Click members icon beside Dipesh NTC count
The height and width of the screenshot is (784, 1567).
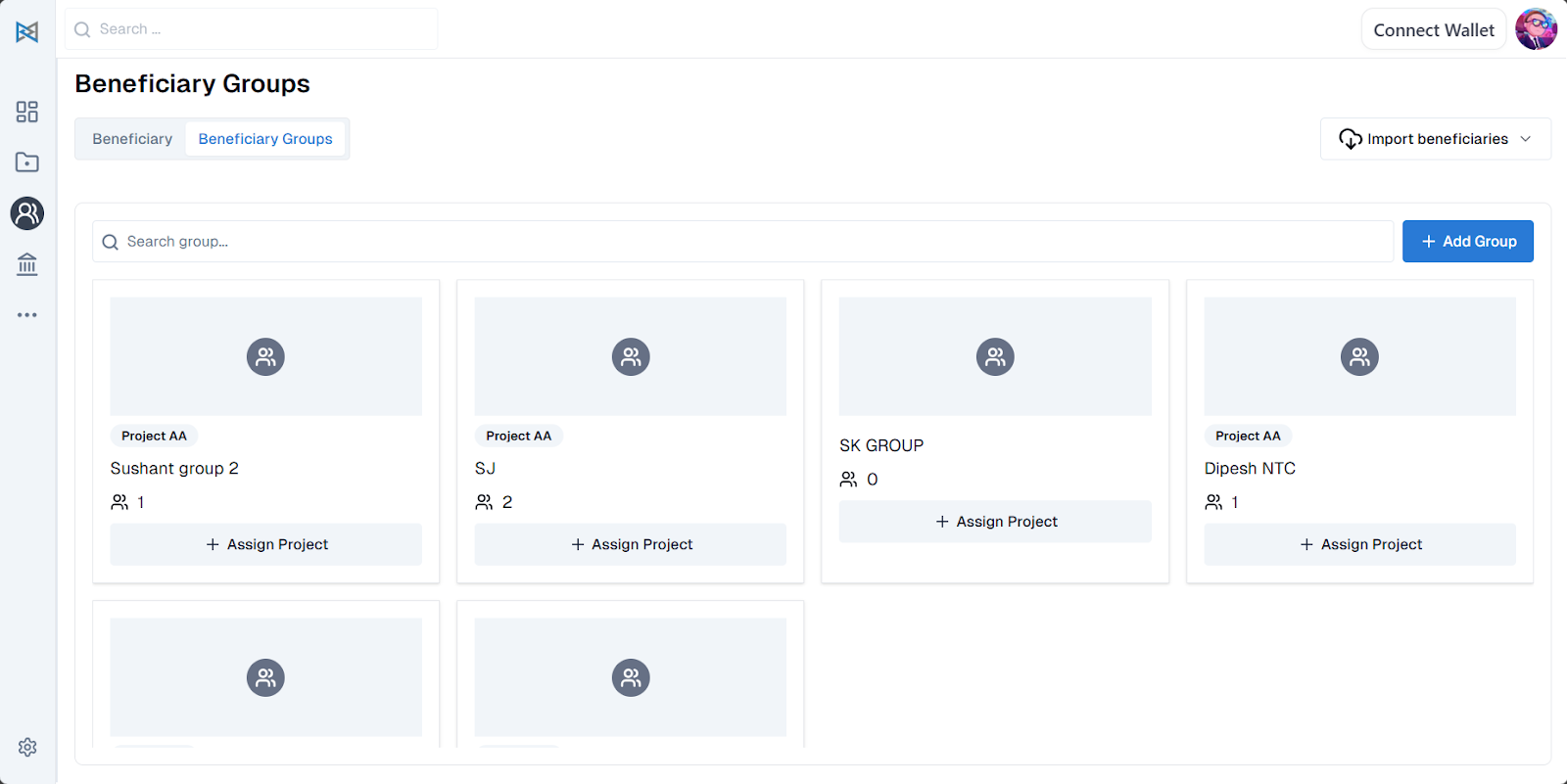coord(1213,502)
